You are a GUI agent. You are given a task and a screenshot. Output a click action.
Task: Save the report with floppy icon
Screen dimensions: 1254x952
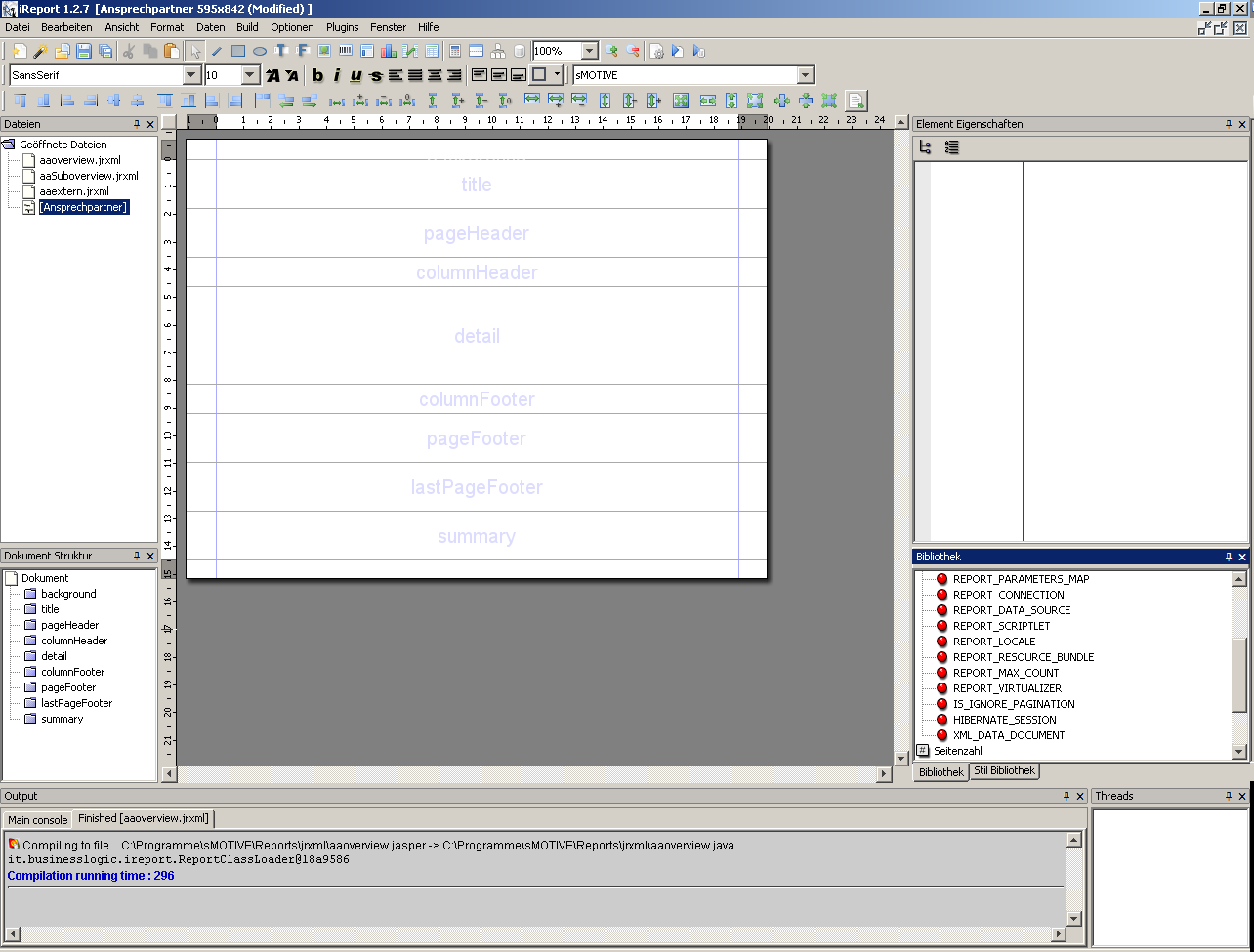(x=84, y=51)
